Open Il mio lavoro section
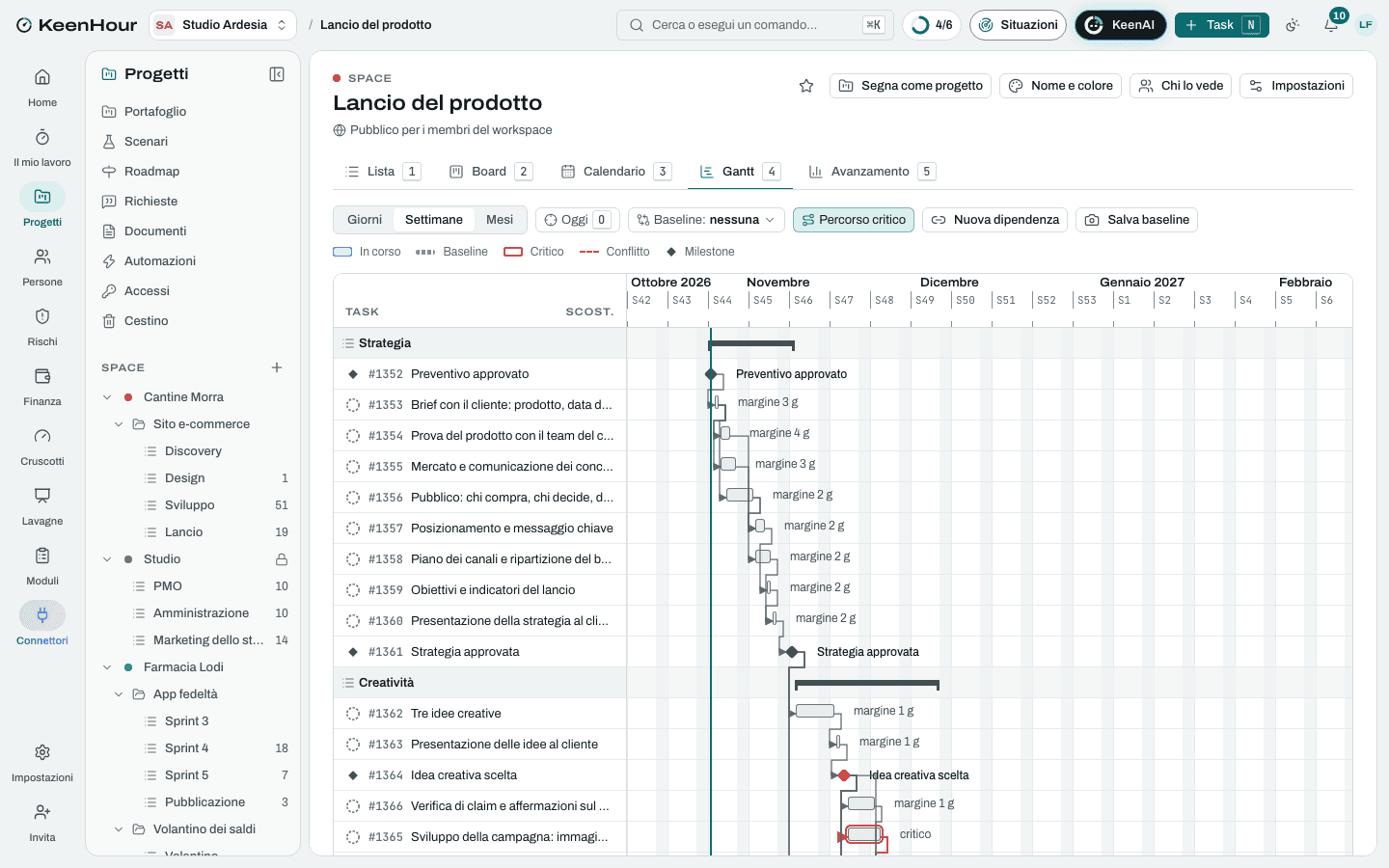The width and height of the screenshot is (1389, 868). click(42, 148)
